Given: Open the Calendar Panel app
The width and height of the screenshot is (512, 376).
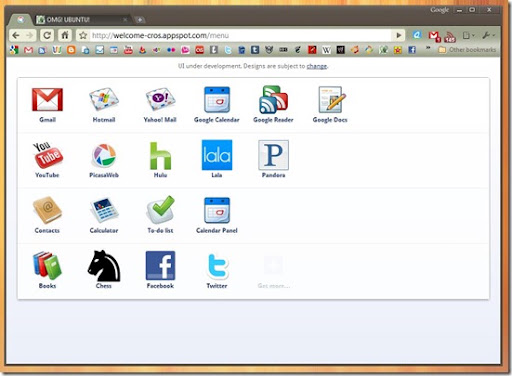Looking at the screenshot, I should (217, 210).
